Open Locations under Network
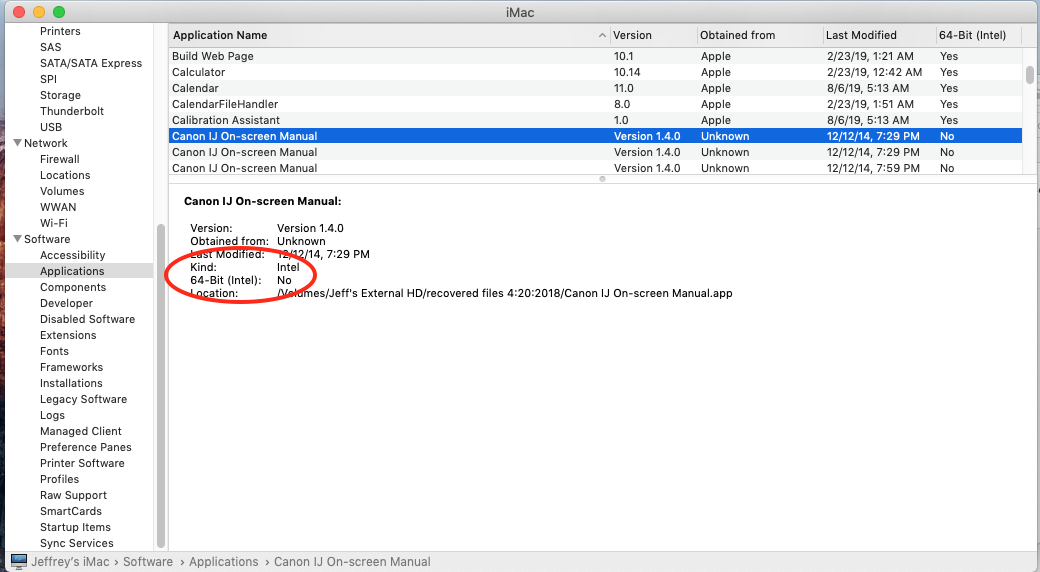Screen dimensions: 1040x572 pyautogui.click(x=65, y=175)
